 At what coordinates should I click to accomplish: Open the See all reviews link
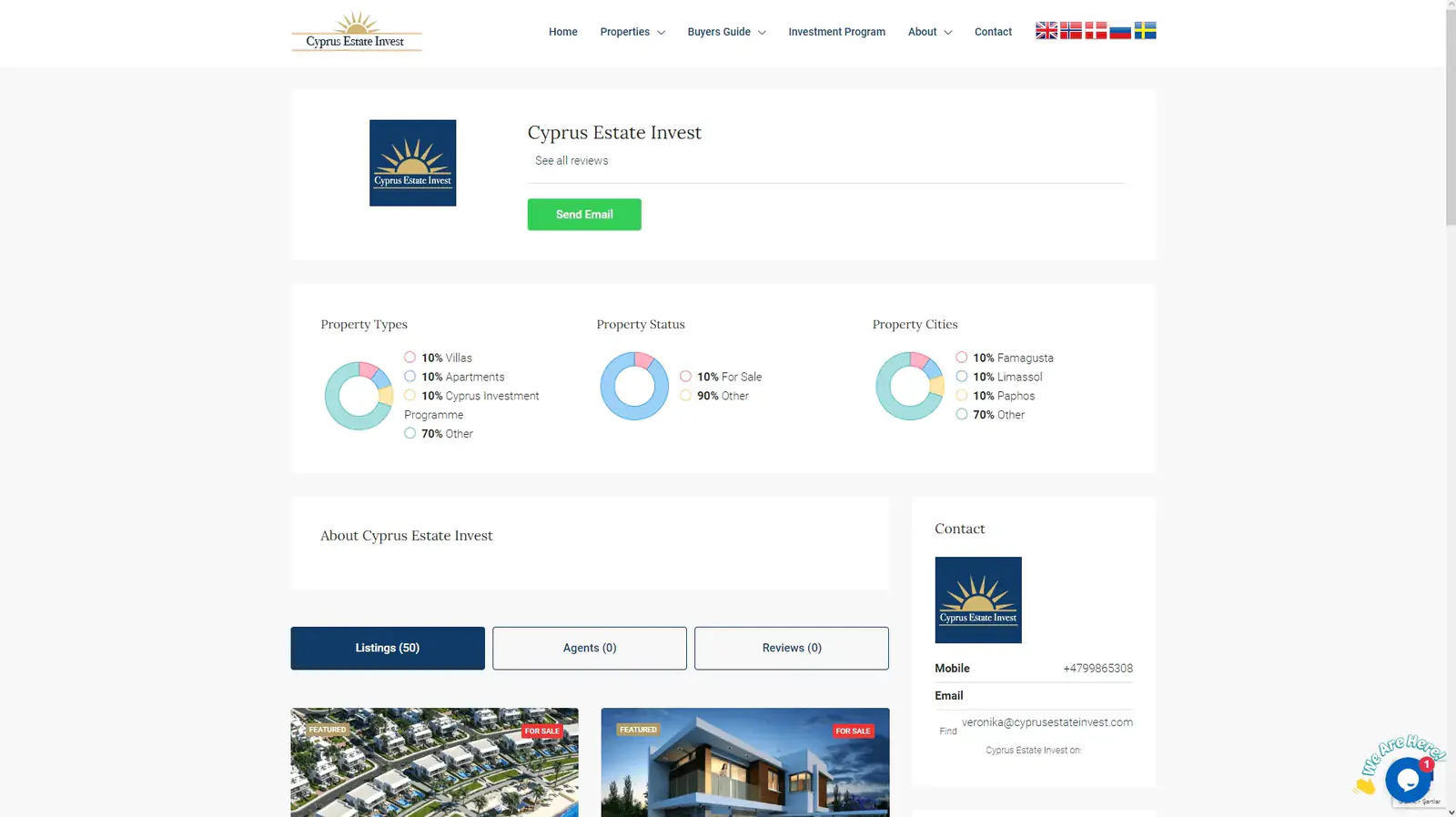(x=571, y=161)
